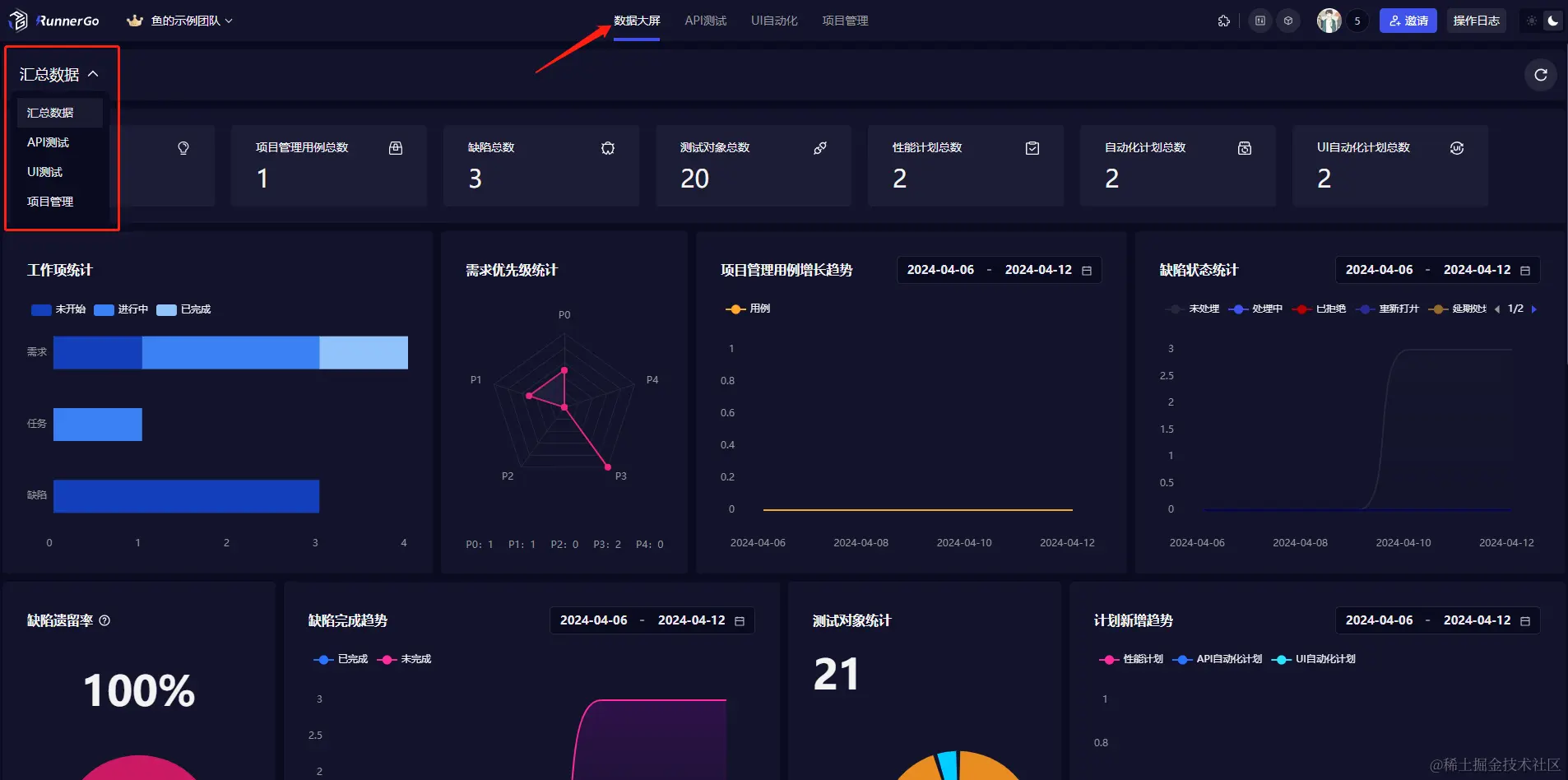Select 汇总数据 option in the dropdown list
1568x780 pixels.
60,113
